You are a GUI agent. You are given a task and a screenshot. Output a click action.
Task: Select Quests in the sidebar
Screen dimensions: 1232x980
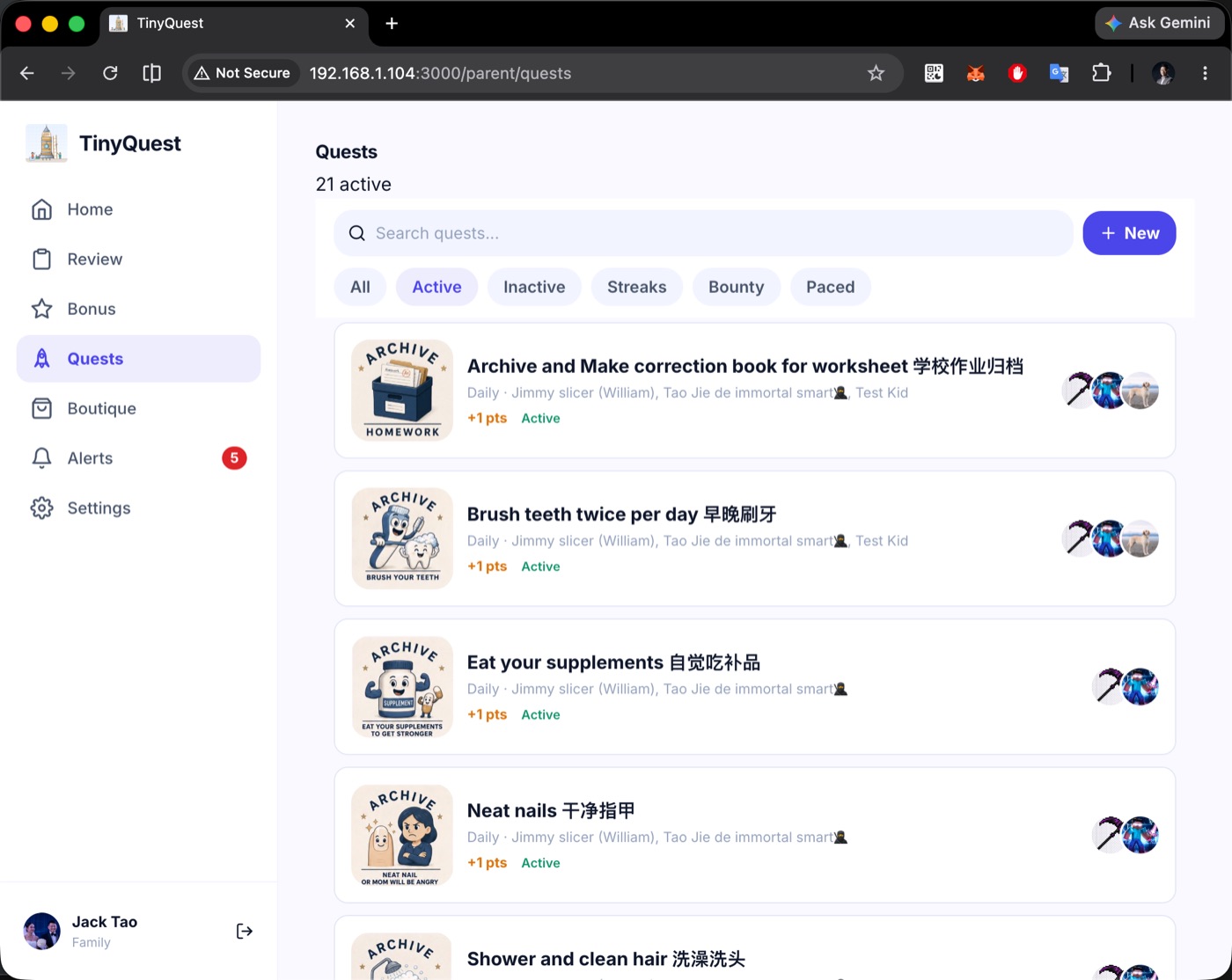[x=138, y=359]
